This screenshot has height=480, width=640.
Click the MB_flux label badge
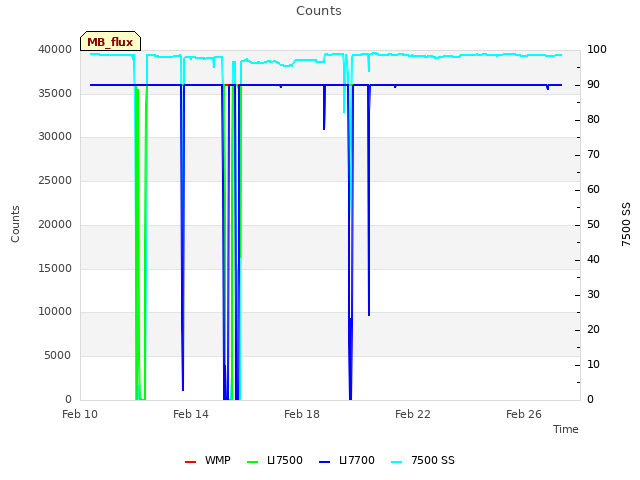(110, 41)
